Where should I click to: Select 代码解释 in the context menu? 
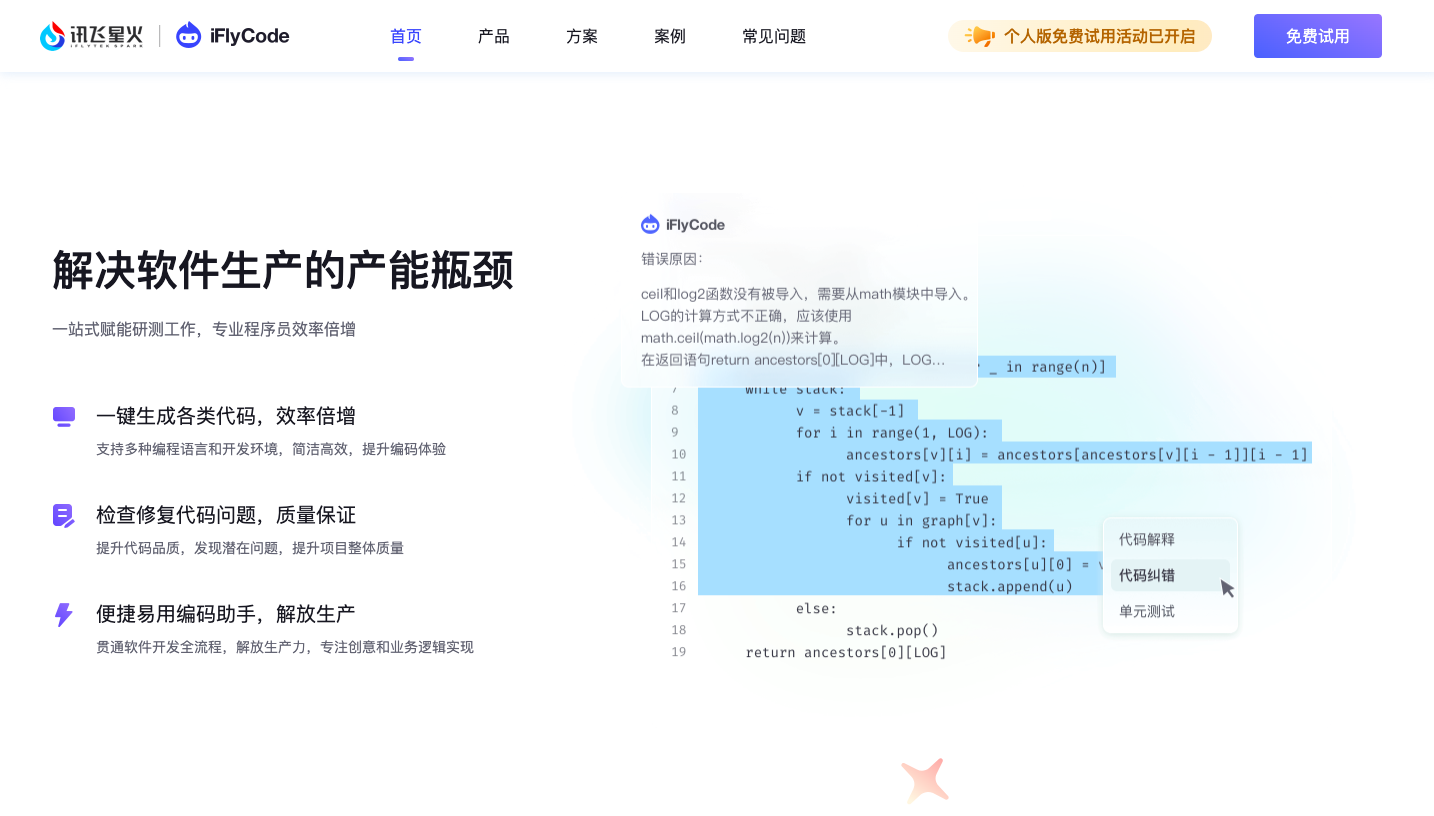pos(1147,539)
